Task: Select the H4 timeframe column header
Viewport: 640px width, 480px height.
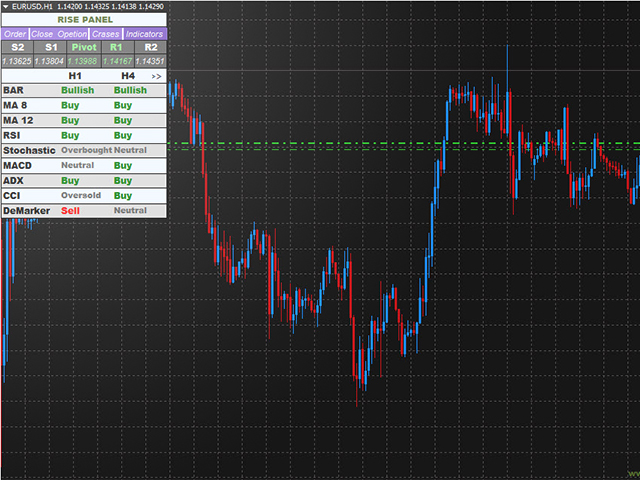Action: coord(128,76)
